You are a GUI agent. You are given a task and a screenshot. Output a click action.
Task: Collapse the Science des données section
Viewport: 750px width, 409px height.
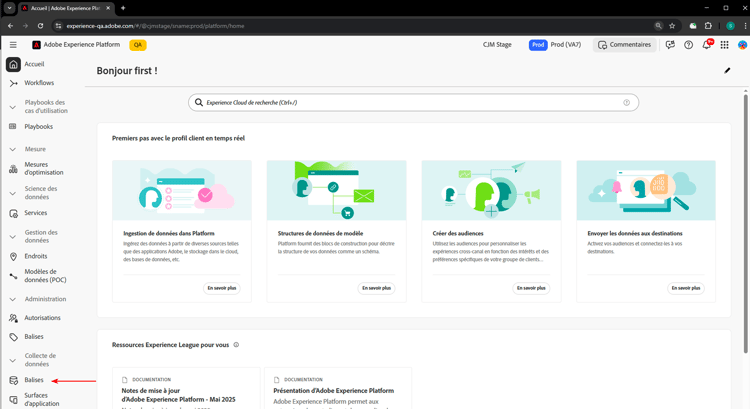pos(13,193)
